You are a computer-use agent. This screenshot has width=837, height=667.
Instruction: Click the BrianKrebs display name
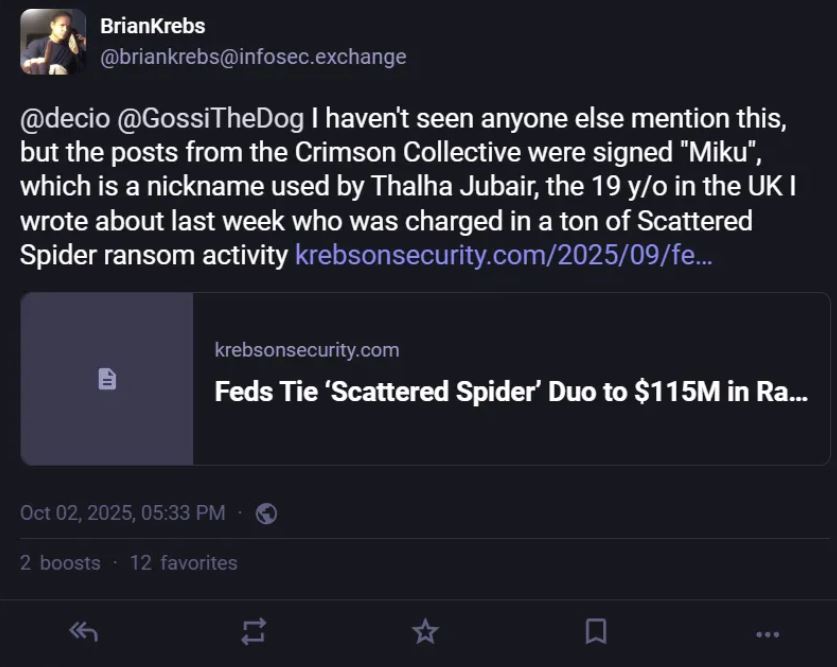(x=152, y=26)
